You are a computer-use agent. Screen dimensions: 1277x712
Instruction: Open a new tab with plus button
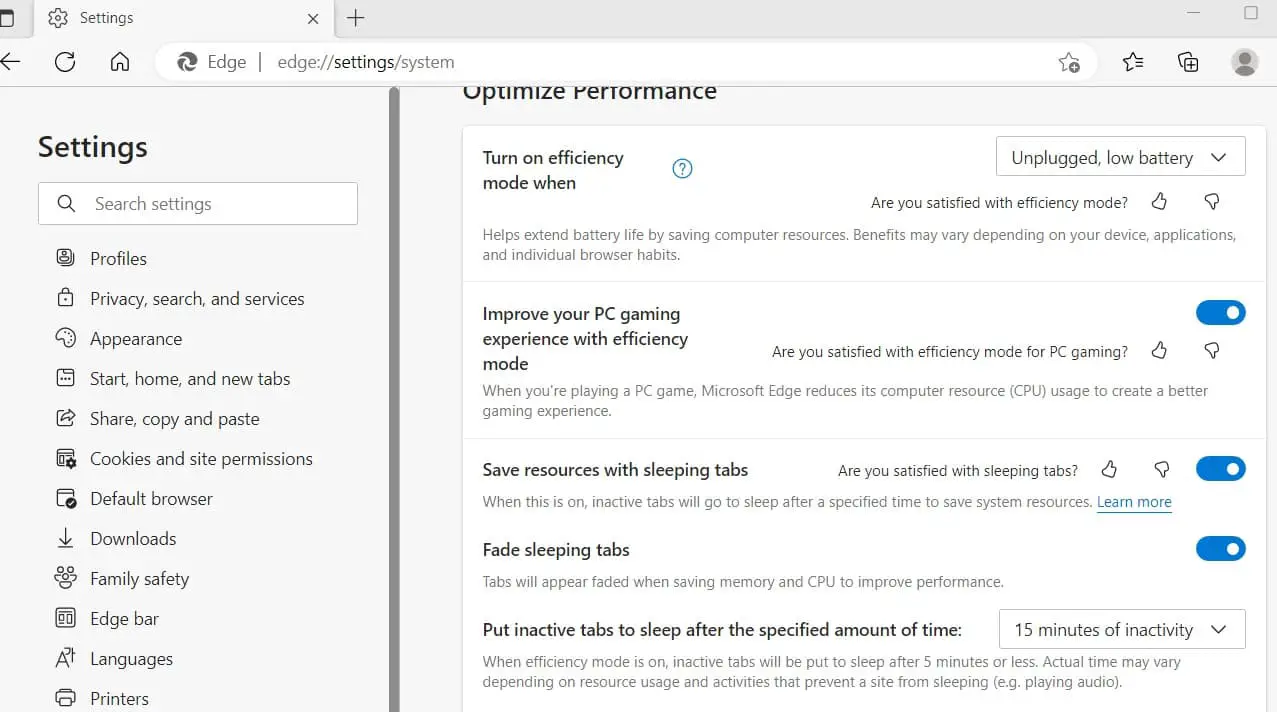355,18
